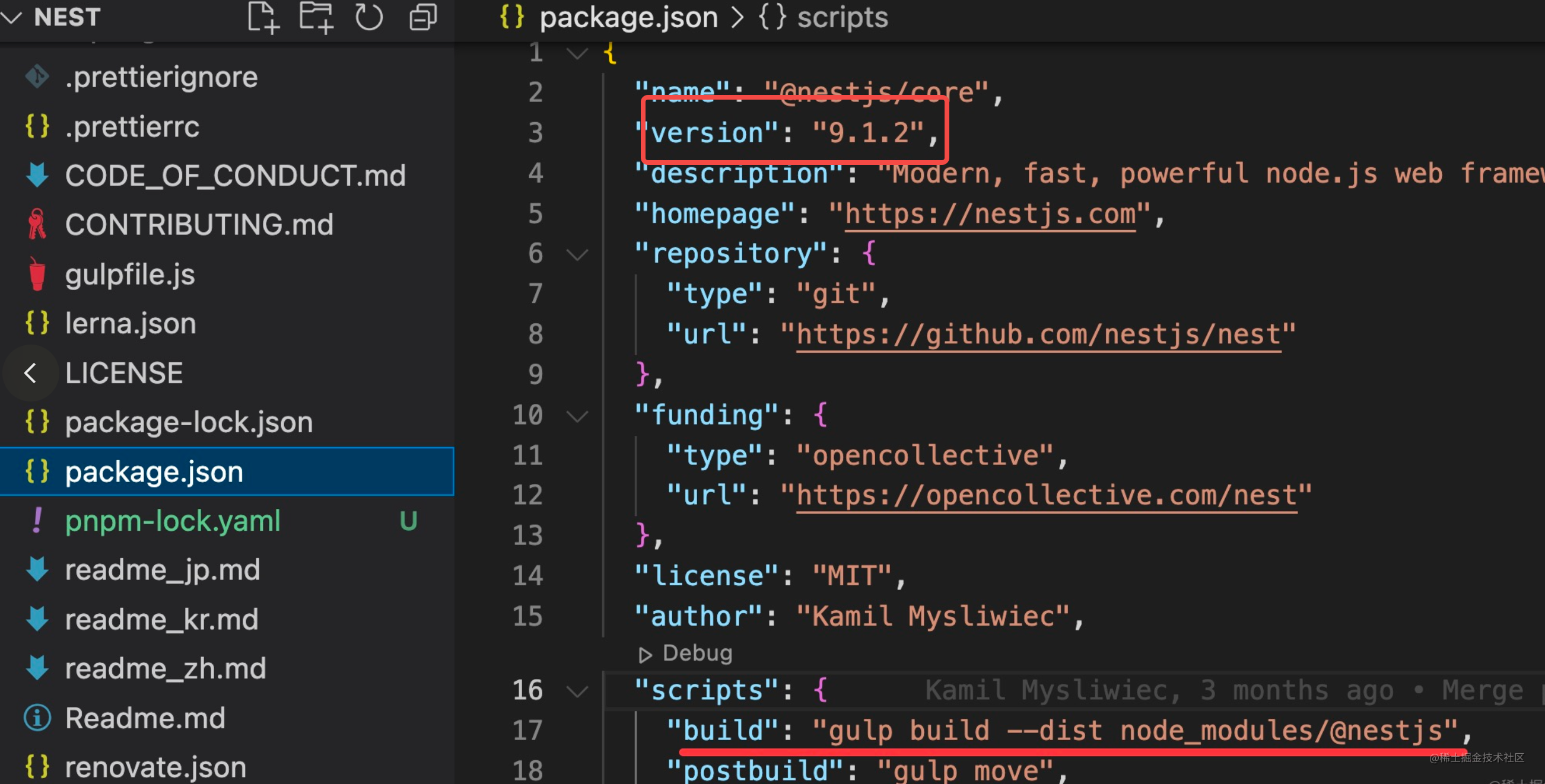Open readme_jp.md file
Viewport: 1545px width, 784px height.
[x=227, y=570]
